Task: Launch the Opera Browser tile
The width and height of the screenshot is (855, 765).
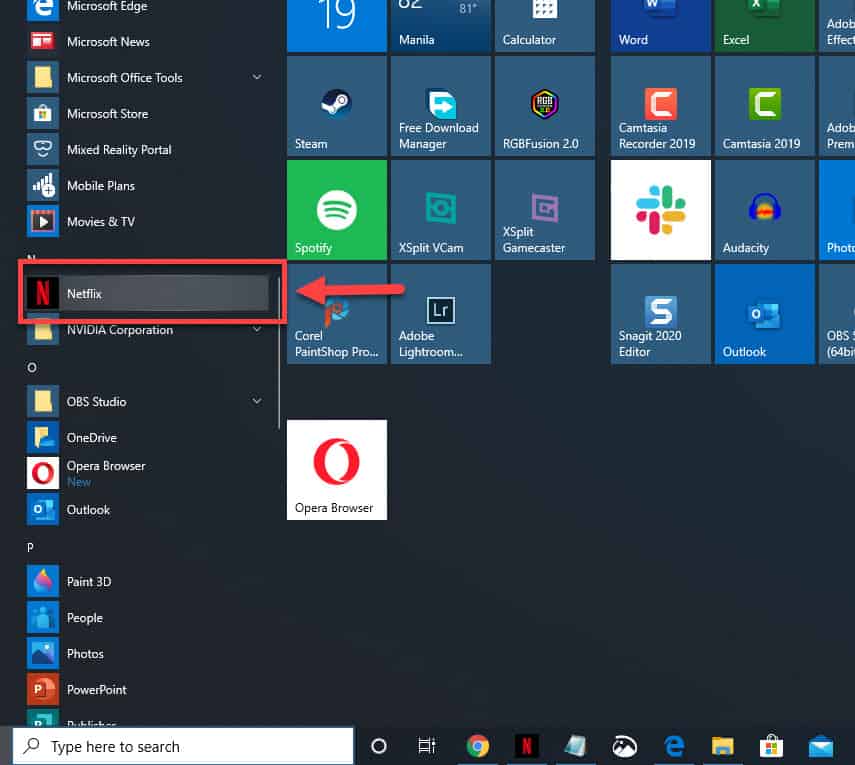Action: click(336, 470)
